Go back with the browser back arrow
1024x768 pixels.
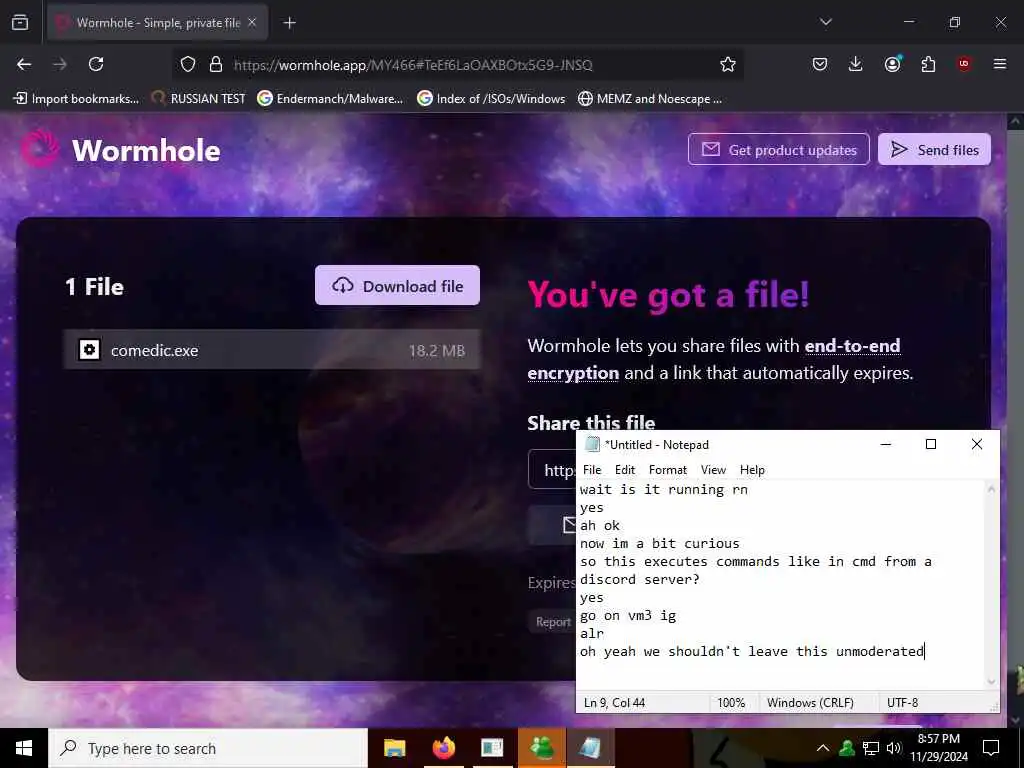point(24,64)
